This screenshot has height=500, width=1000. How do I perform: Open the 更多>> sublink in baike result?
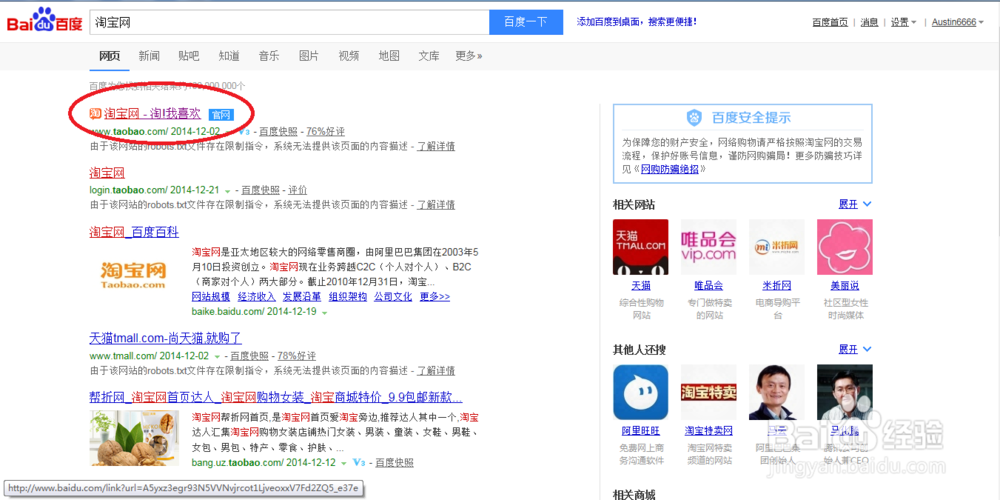[x=435, y=297]
